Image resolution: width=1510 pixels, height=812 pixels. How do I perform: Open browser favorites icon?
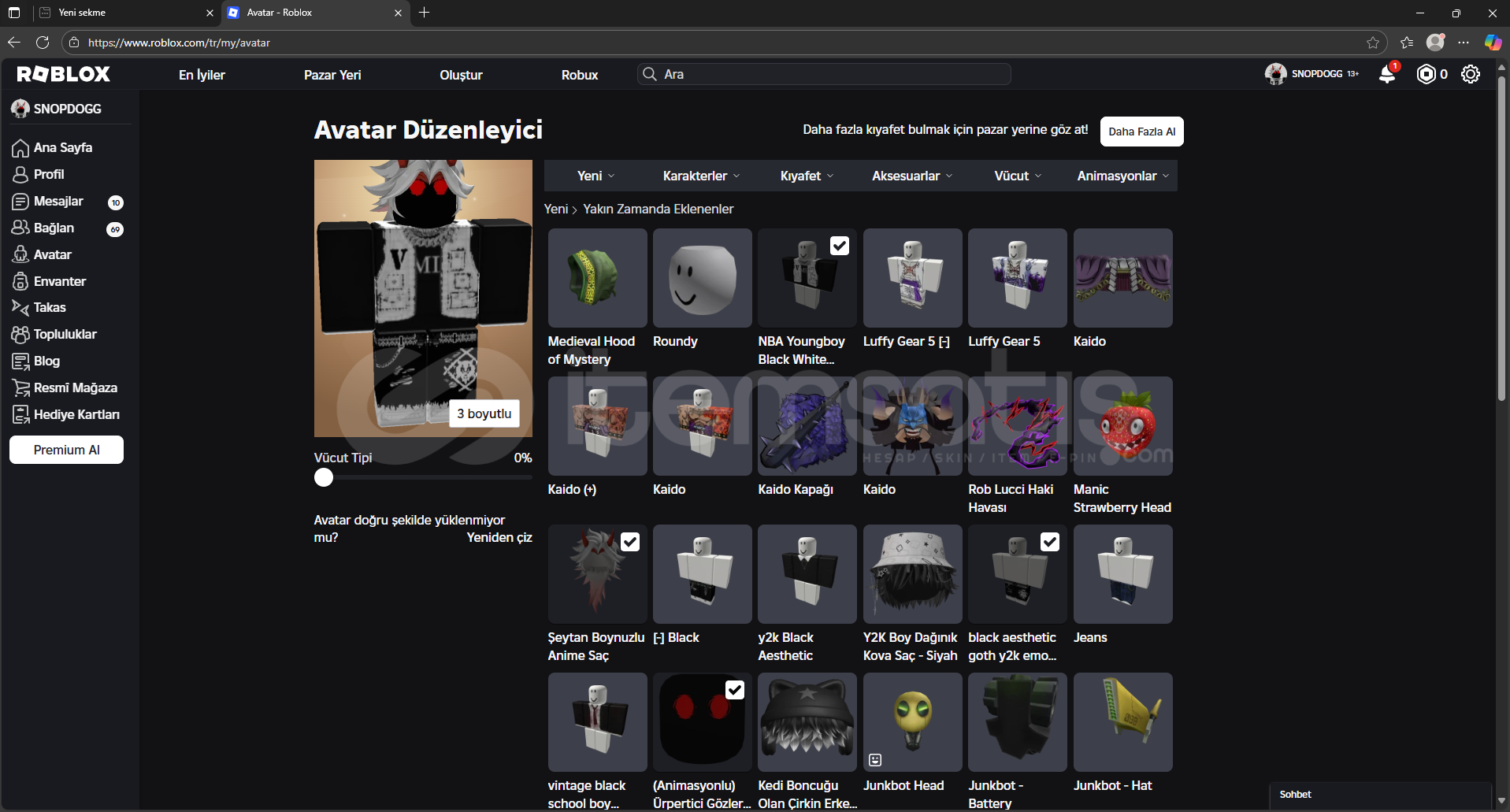(1407, 43)
